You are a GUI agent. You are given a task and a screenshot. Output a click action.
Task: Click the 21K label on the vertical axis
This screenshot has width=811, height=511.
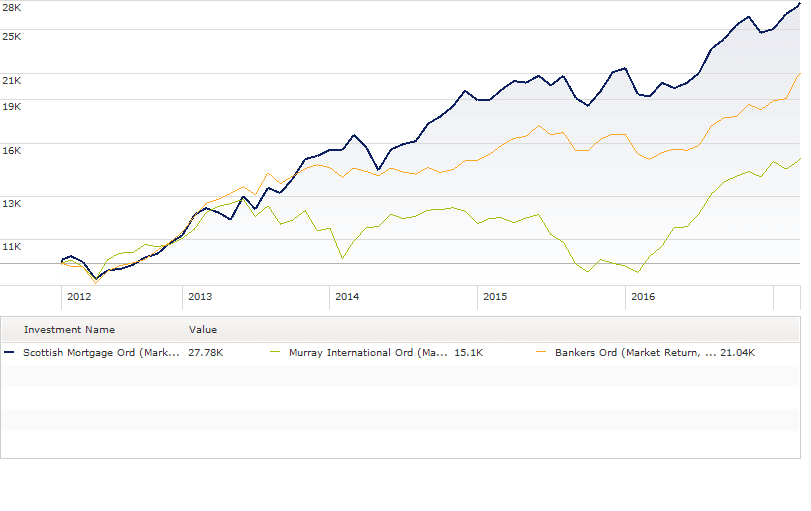(x=12, y=79)
